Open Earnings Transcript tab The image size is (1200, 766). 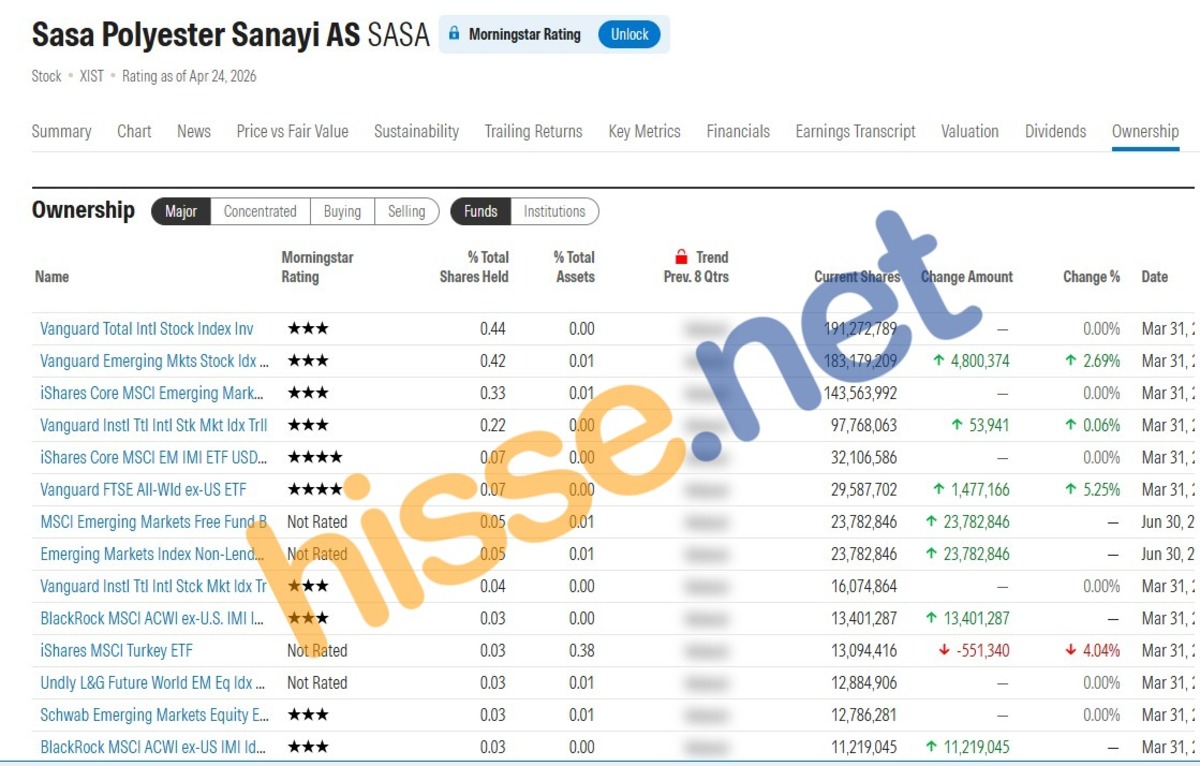pos(855,131)
